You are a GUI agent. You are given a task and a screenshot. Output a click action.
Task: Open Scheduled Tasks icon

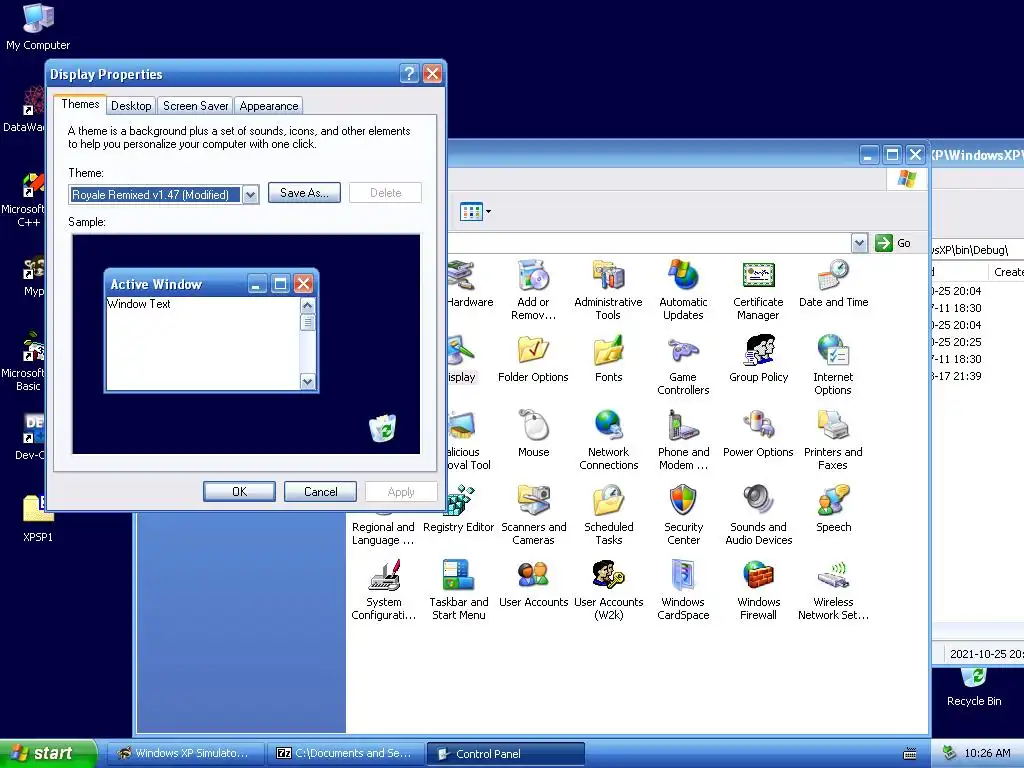pos(609,515)
